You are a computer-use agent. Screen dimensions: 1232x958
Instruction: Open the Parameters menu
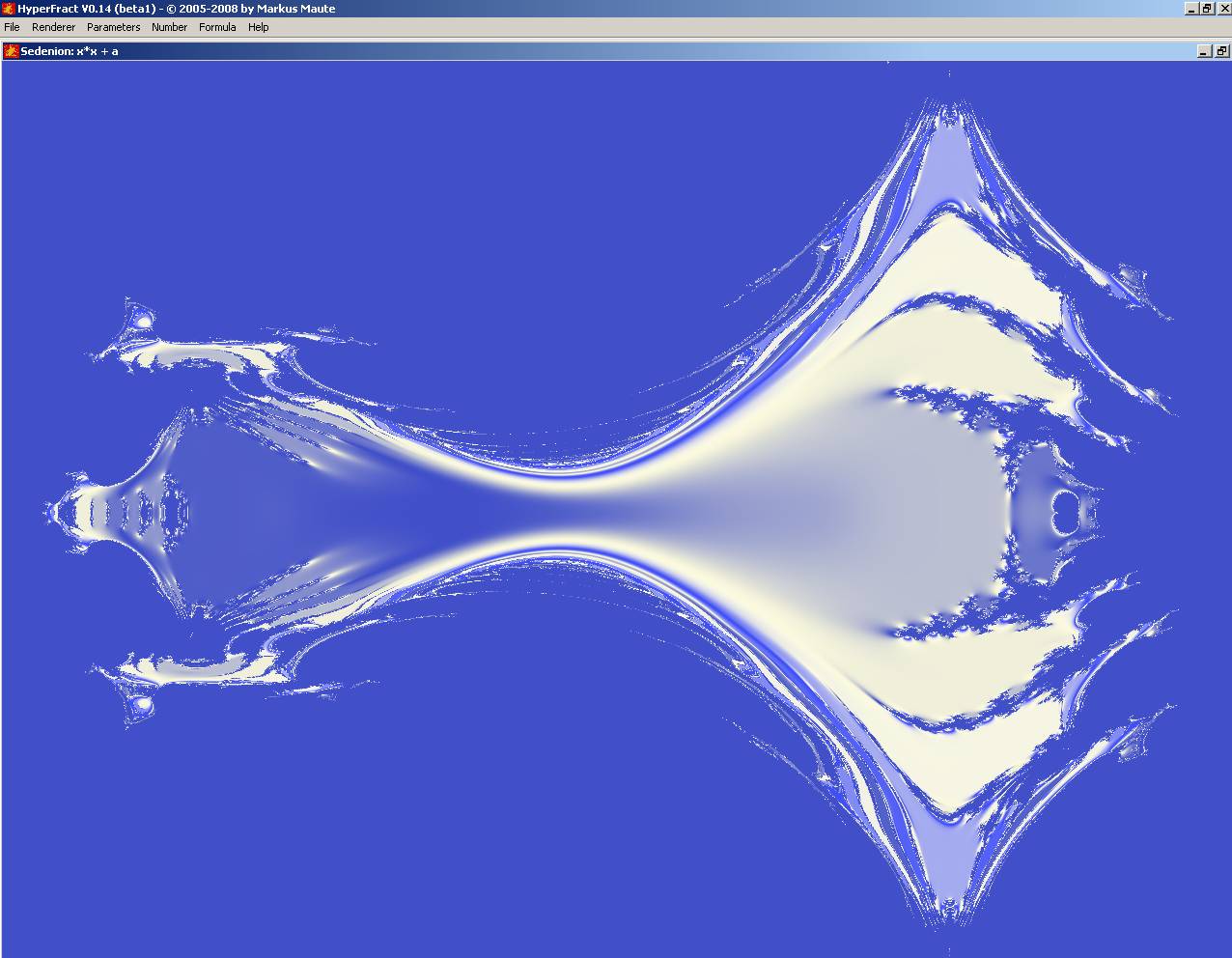113,27
